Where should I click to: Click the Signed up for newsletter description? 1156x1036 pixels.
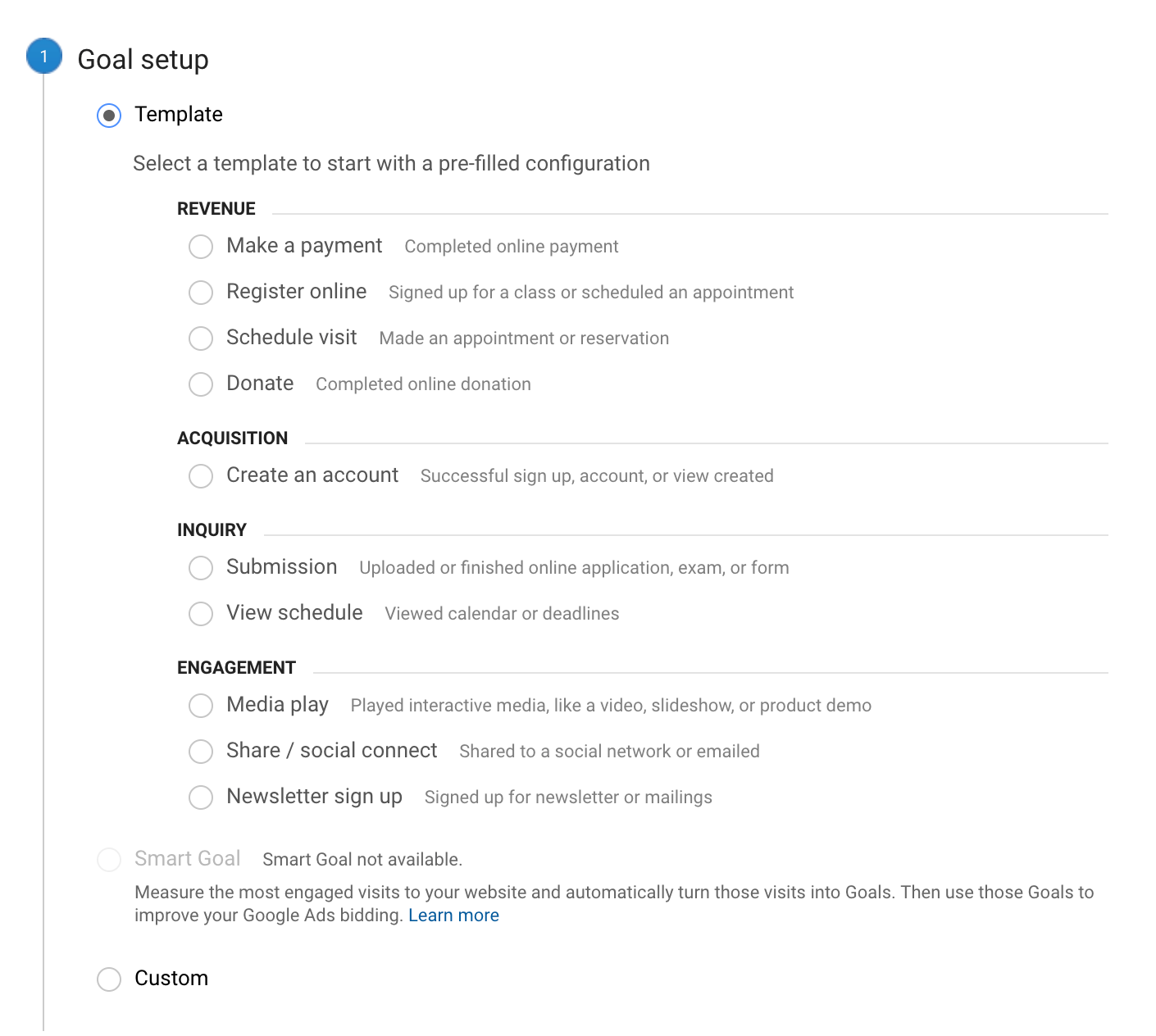(568, 797)
